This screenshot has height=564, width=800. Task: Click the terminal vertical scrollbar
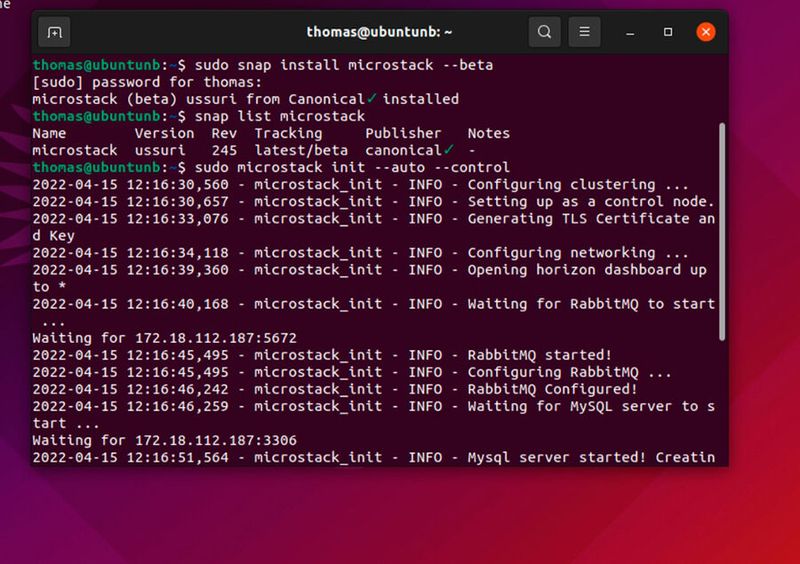coord(722,231)
